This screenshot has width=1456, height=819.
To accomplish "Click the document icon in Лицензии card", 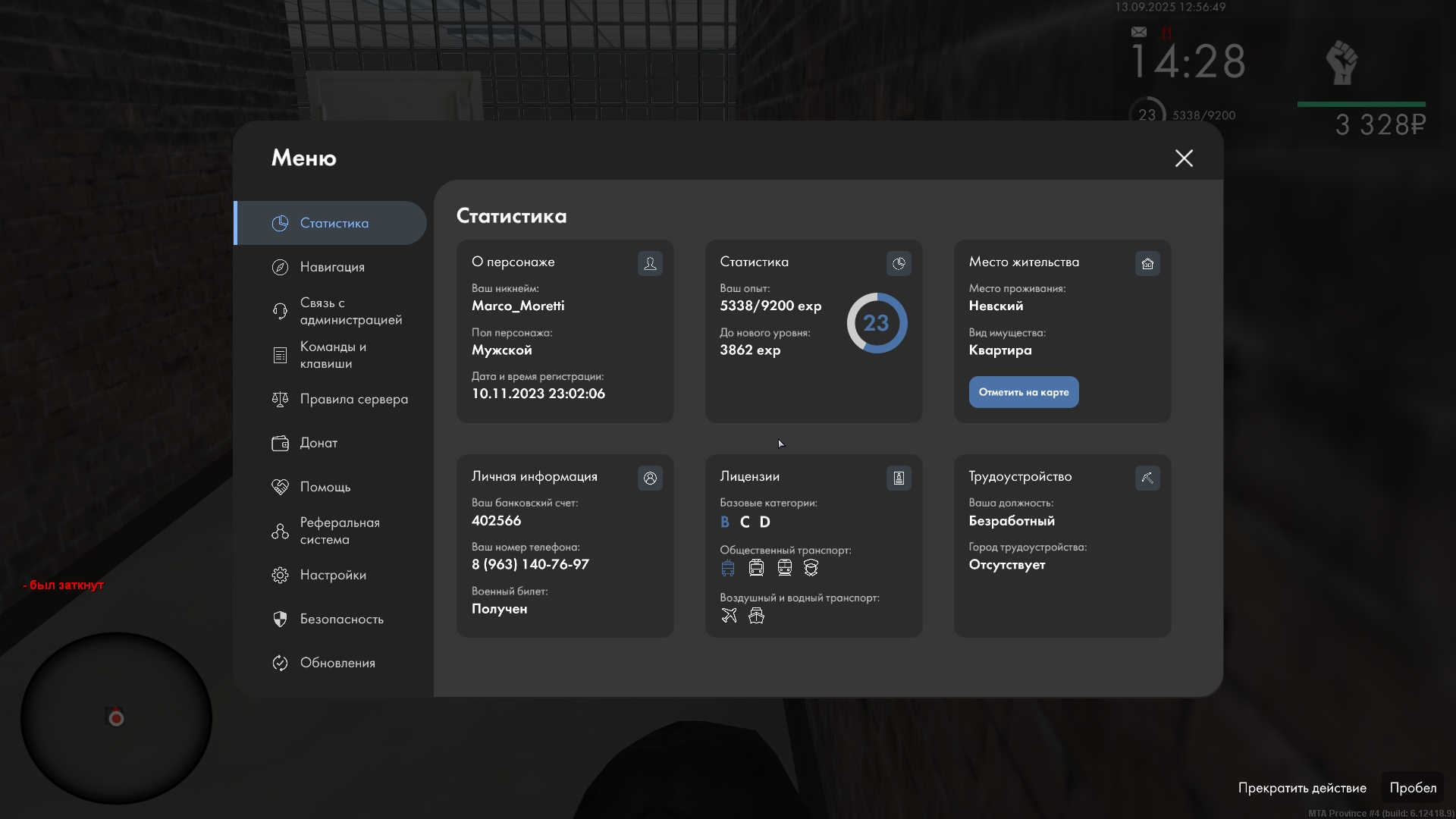I will click(899, 478).
